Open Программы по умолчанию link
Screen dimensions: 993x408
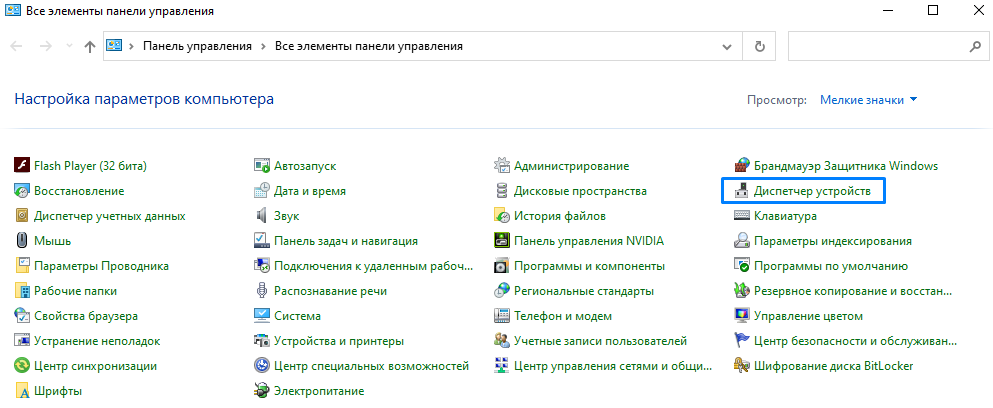(831, 266)
